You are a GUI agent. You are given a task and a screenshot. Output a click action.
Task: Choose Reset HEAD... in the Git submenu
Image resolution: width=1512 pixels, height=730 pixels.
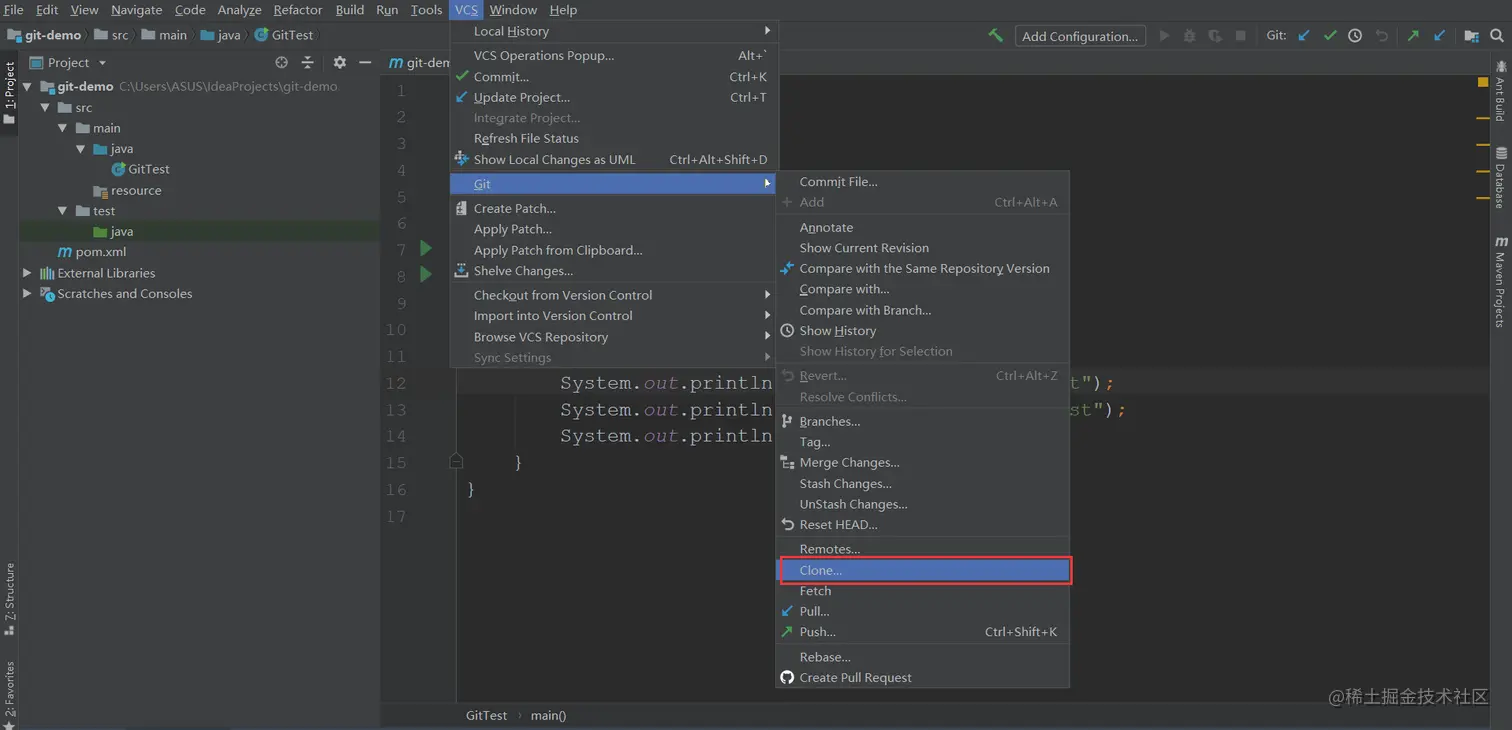click(x=923, y=524)
